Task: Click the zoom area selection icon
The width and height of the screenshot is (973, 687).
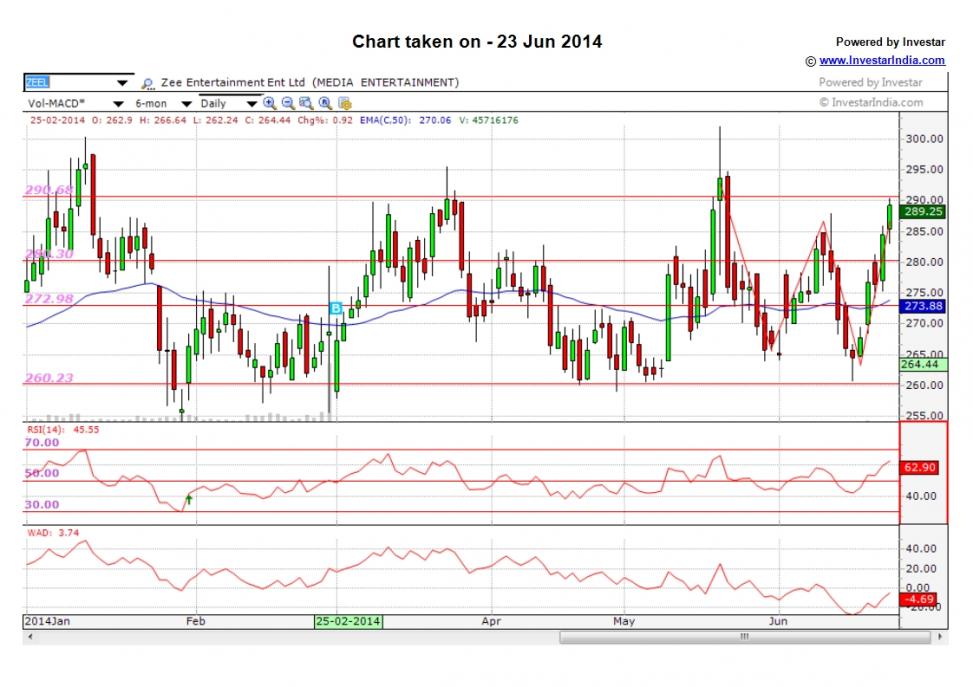Action: (x=306, y=103)
